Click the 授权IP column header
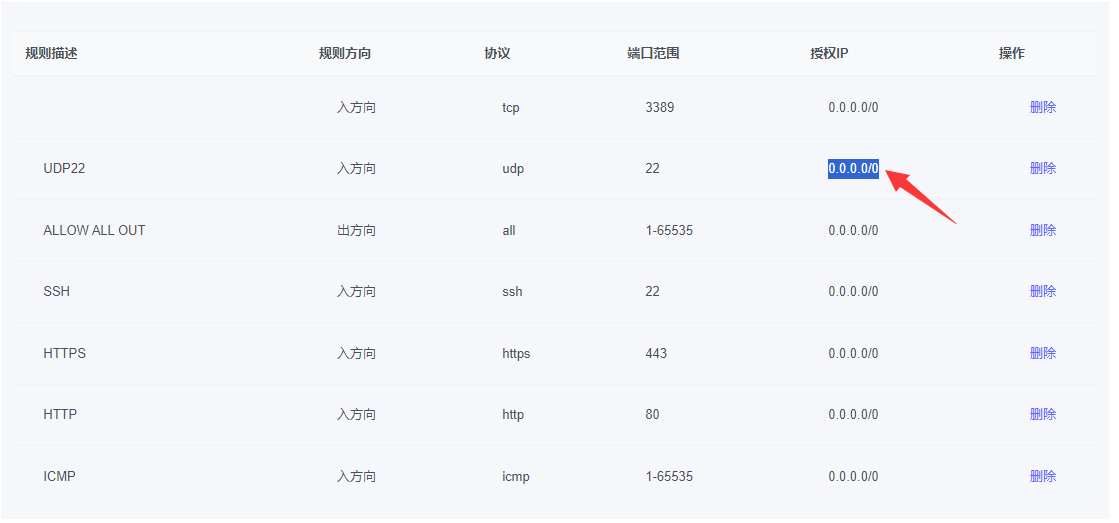Image resolution: width=1119 pixels, height=523 pixels. 829,53
